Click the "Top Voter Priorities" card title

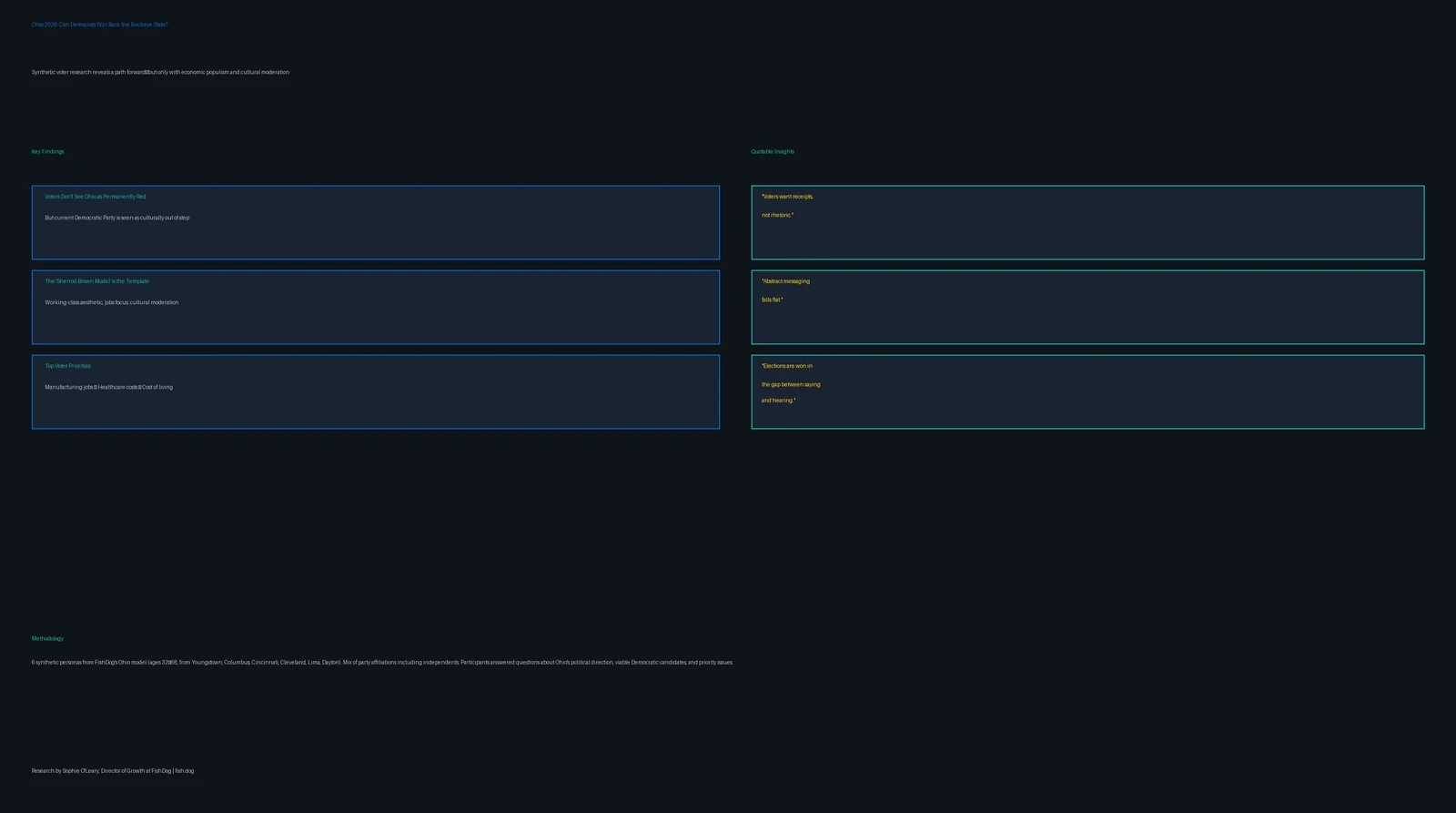[x=68, y=366]
